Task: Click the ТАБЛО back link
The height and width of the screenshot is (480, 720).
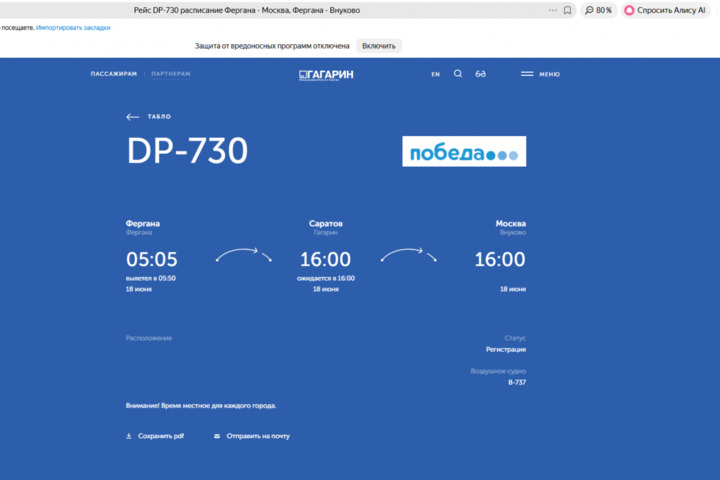Action: (x=159, y=117)
